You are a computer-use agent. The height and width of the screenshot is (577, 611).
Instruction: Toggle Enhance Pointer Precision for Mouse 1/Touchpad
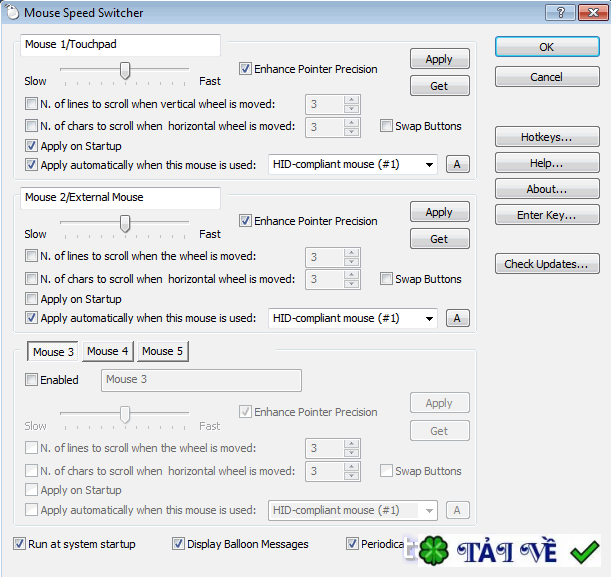tap(245, 69)
